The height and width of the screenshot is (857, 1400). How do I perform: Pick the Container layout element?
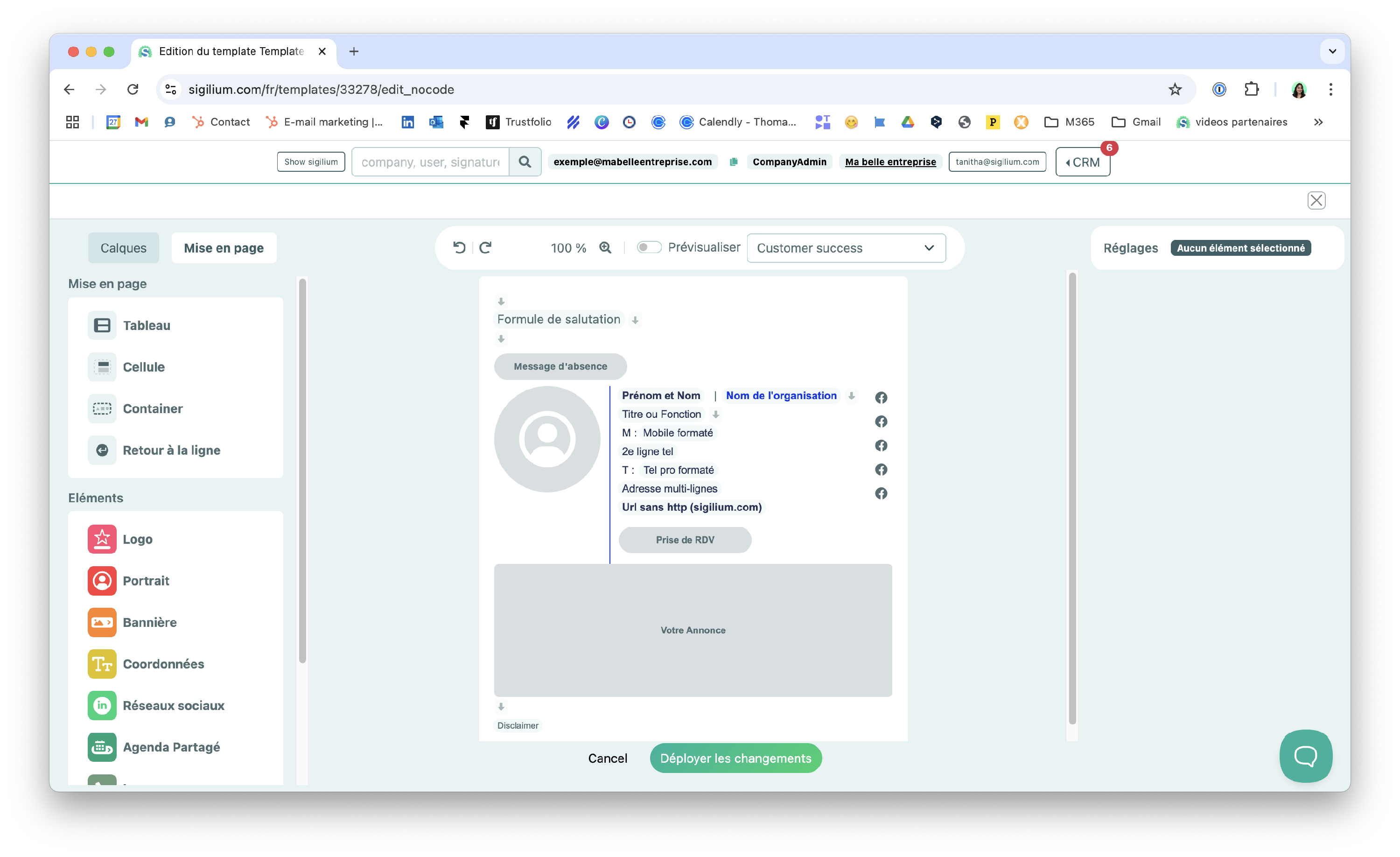tap(152, 408)
